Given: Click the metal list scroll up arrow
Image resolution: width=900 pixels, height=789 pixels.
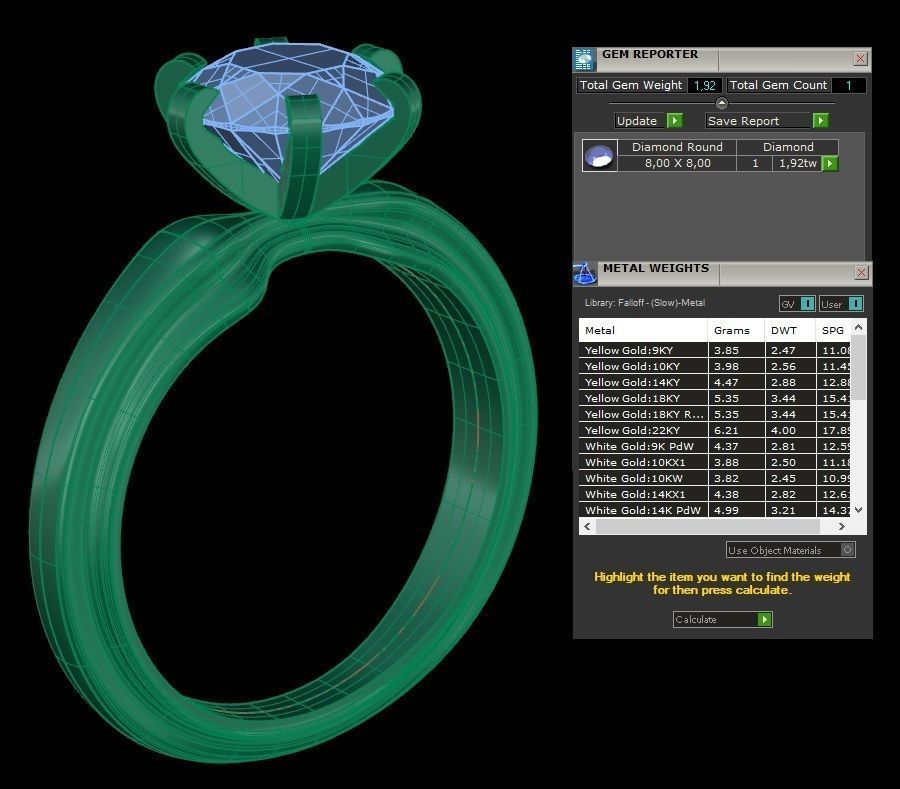Looking at the screenshot, I should tap(858, 328).
